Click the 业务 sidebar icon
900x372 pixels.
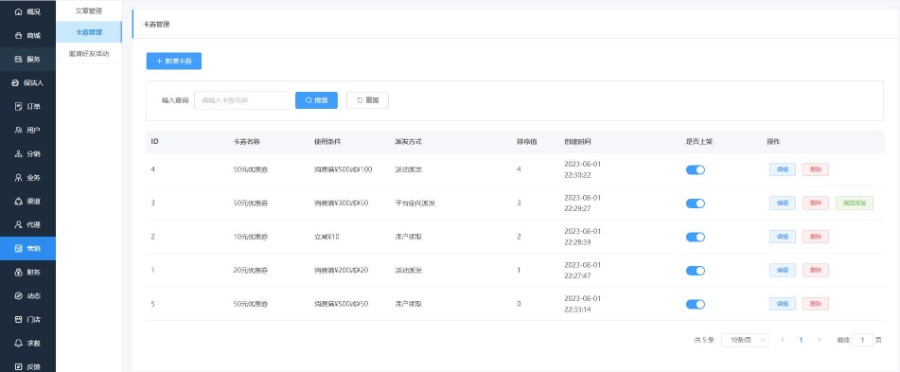[x=18, y=178]
